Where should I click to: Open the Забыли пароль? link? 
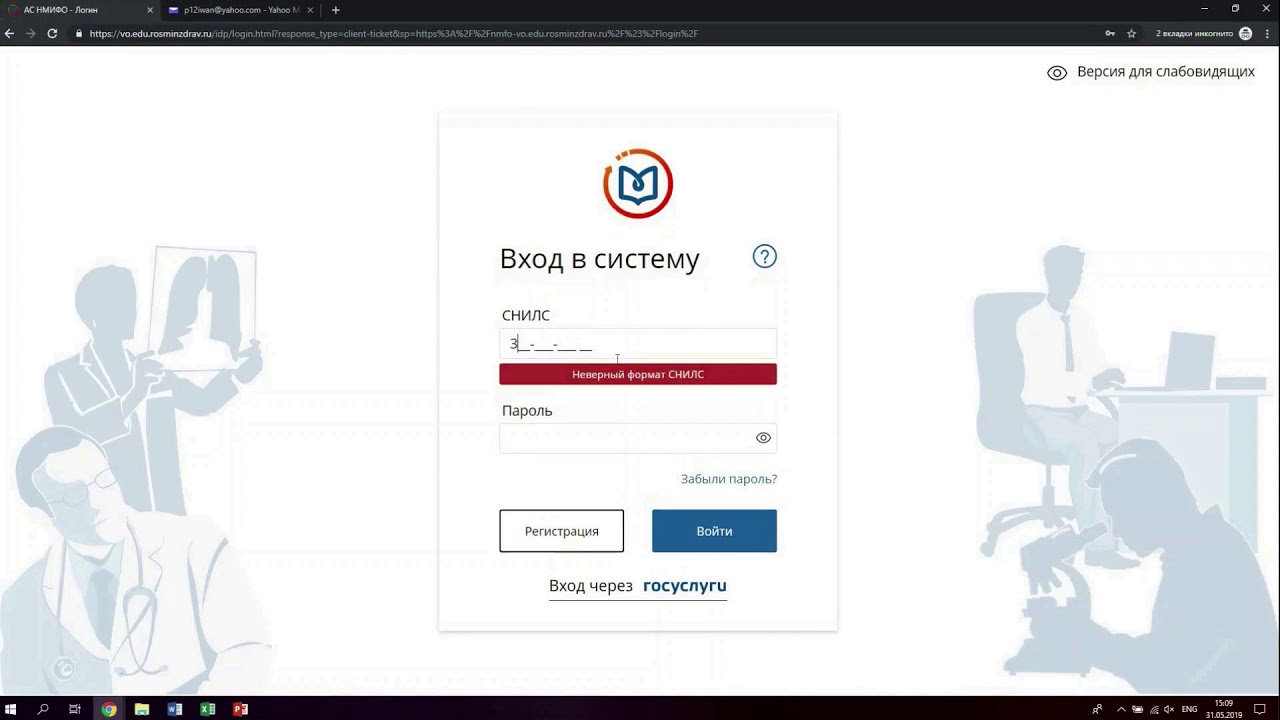point(729,479)
